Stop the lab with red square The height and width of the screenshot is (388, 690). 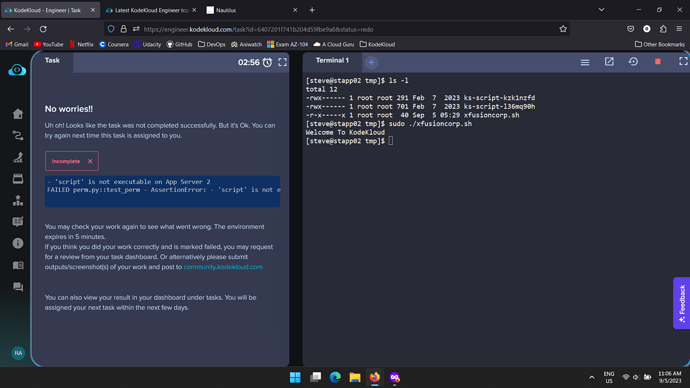coord(657,62)
